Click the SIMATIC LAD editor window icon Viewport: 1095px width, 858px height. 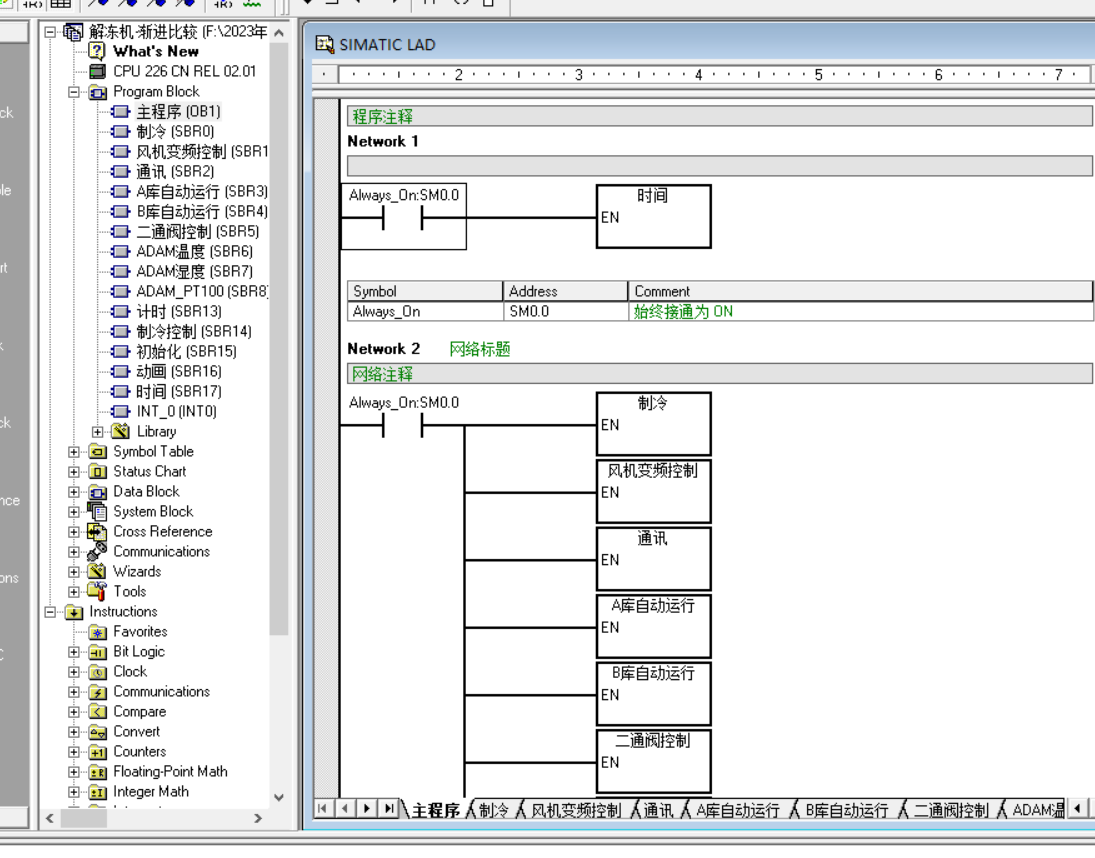(325, 45)
